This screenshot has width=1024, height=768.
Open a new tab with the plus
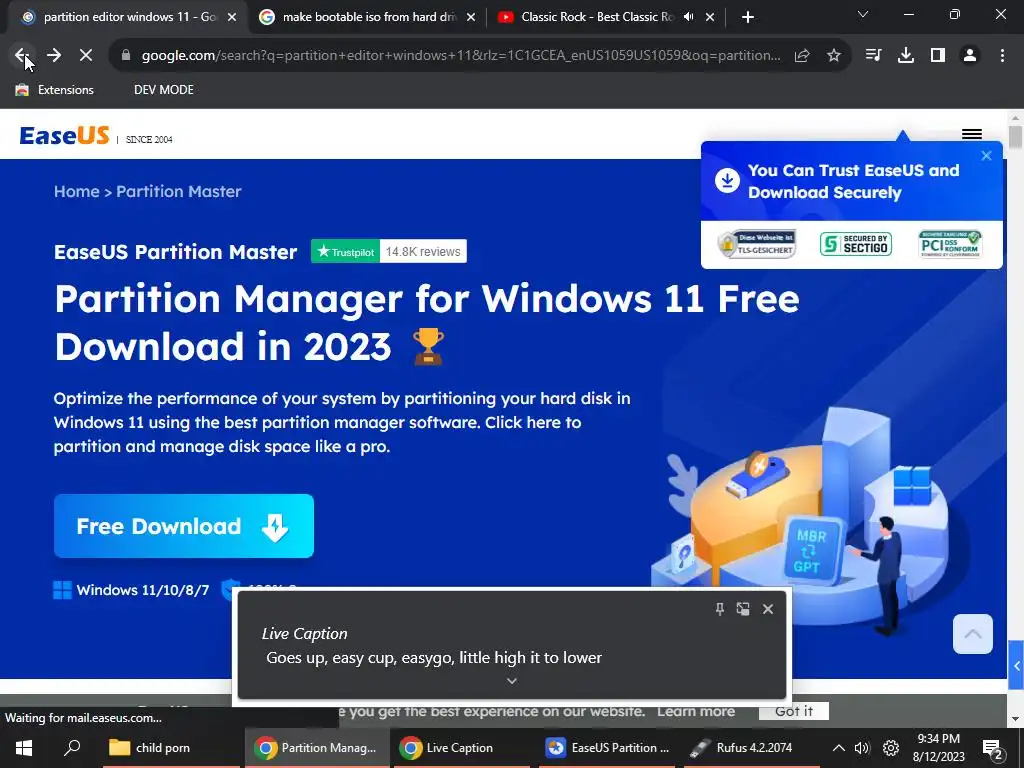[748, 17]
